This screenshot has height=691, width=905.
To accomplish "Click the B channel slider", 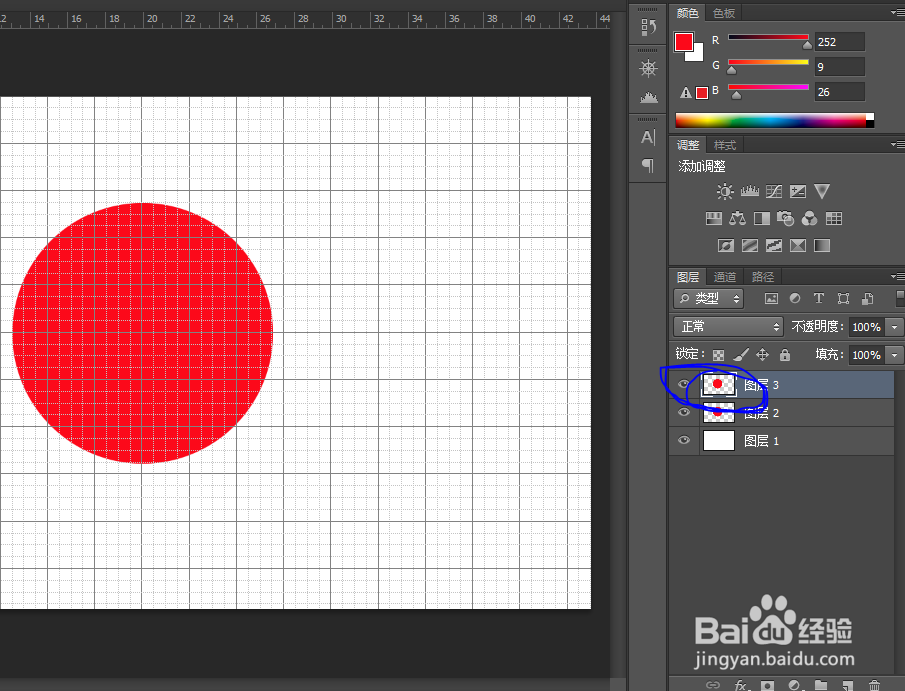I will (x=768, y=88).
